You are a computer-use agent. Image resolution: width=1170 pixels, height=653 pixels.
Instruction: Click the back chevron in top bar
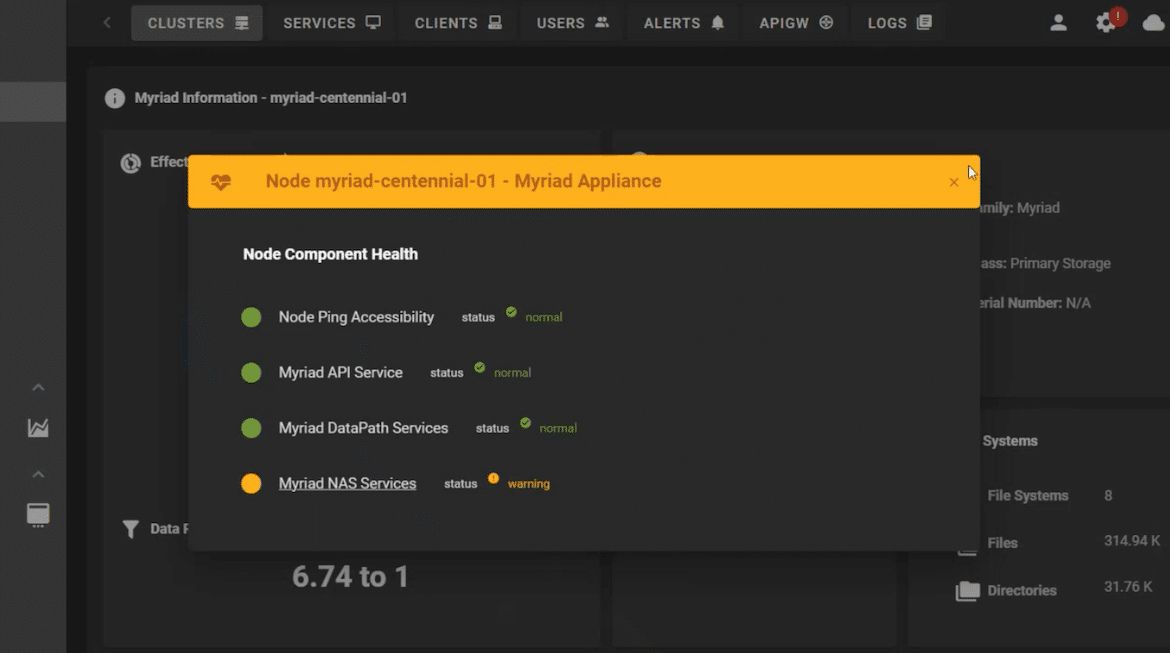click(107, 23)
